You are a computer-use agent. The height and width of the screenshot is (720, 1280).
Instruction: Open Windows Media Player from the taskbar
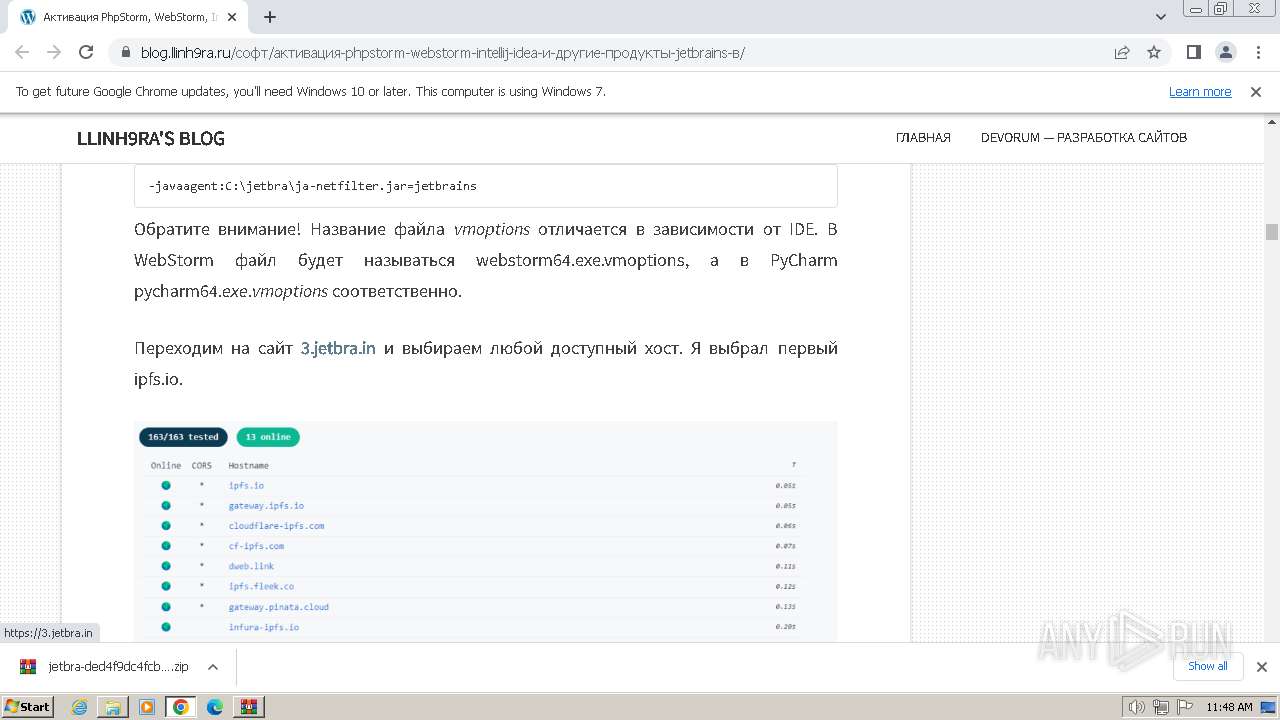pyautogui.click(x=147, y=707)
